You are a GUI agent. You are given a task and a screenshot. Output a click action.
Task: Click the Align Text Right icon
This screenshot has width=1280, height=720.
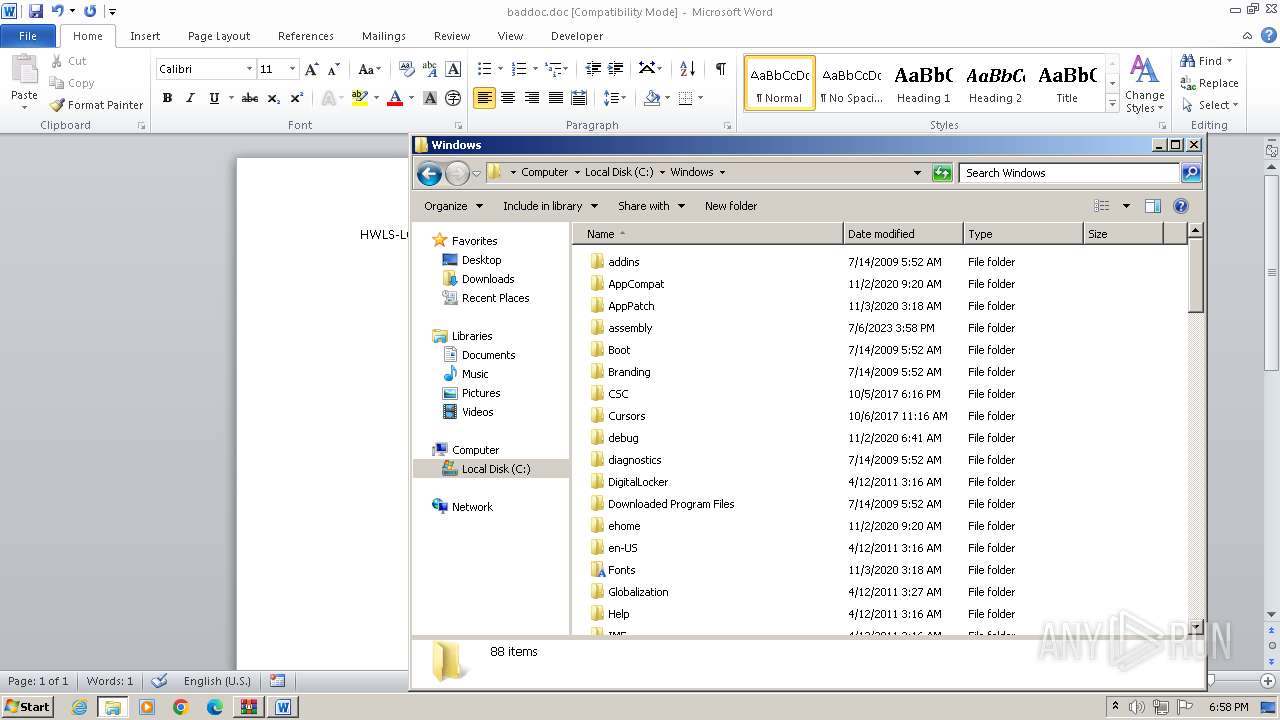(x=532, y=98)
